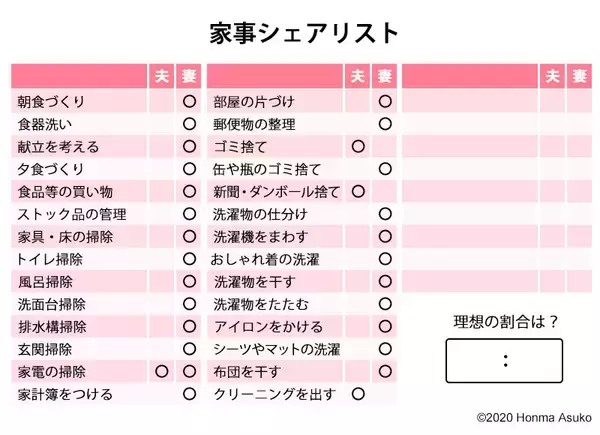Screen dimensions: 600x435
Task: Click the 洗濯機をまわす task label
Action: click(260, 237)
